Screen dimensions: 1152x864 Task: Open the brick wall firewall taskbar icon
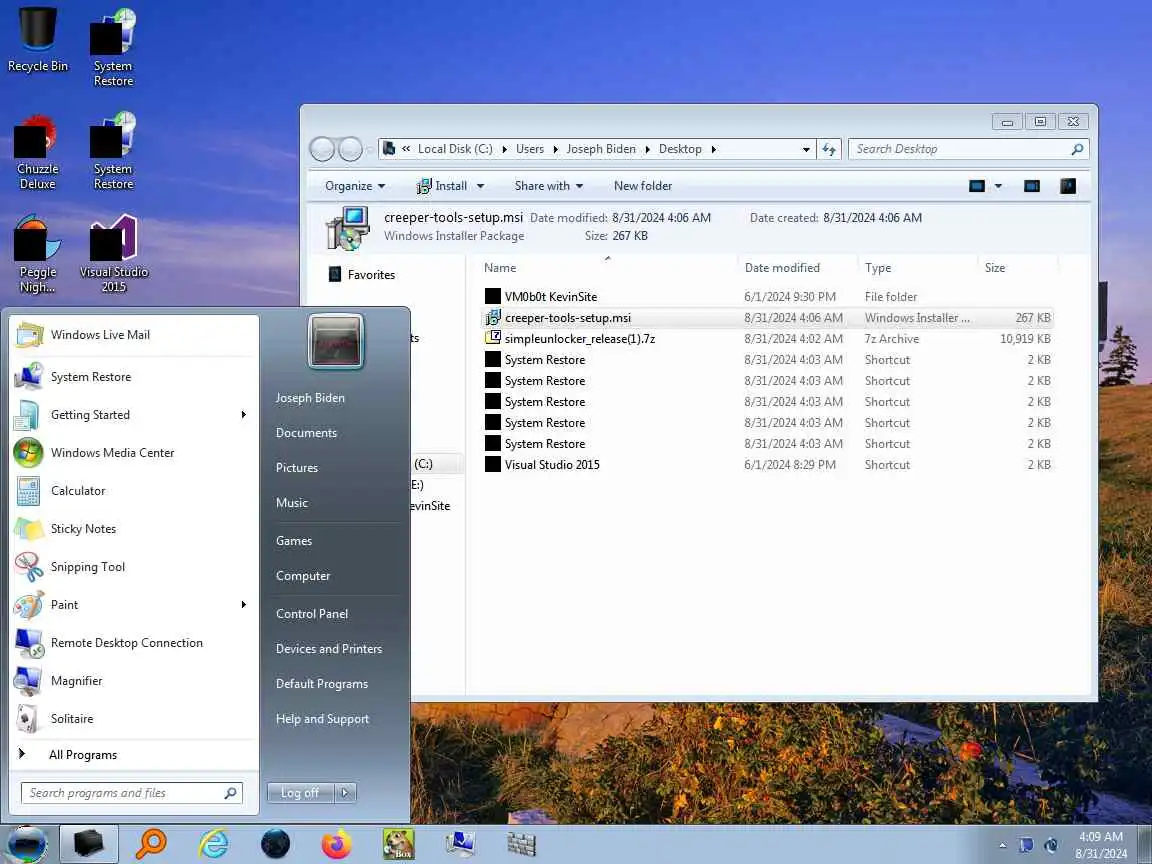click(x=522, y=844)
